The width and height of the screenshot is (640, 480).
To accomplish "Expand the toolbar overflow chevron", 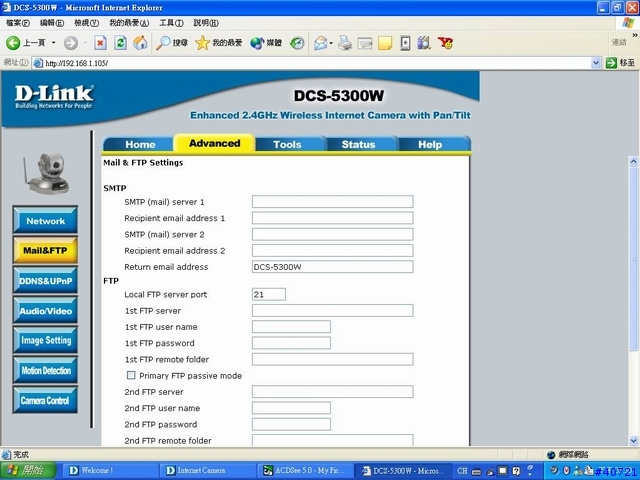I will tap(635, 36).
